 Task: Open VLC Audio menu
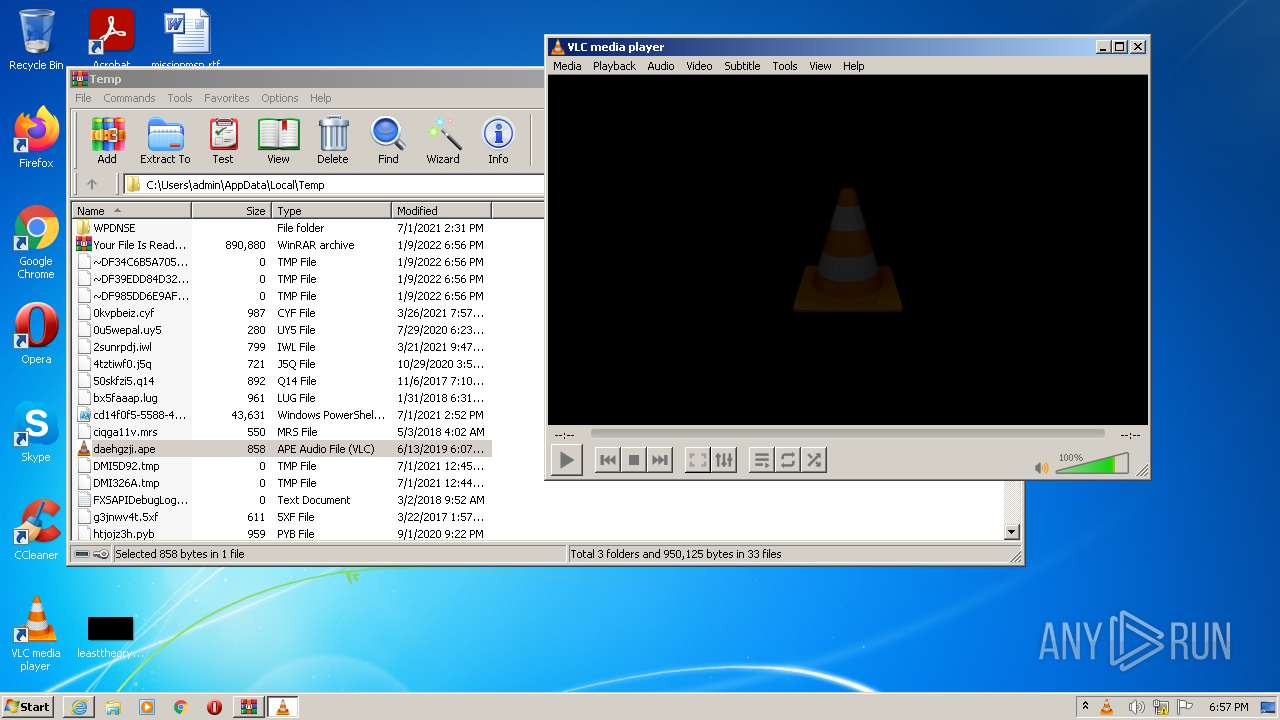click(x=660, y=66)
